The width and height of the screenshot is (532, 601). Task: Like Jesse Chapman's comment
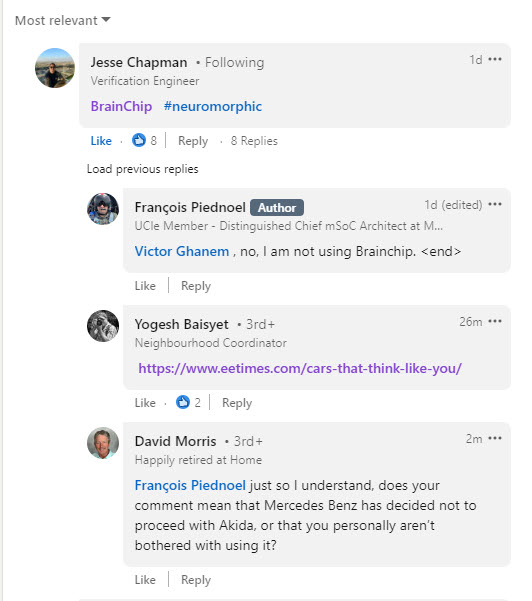(x=101, y=141)
